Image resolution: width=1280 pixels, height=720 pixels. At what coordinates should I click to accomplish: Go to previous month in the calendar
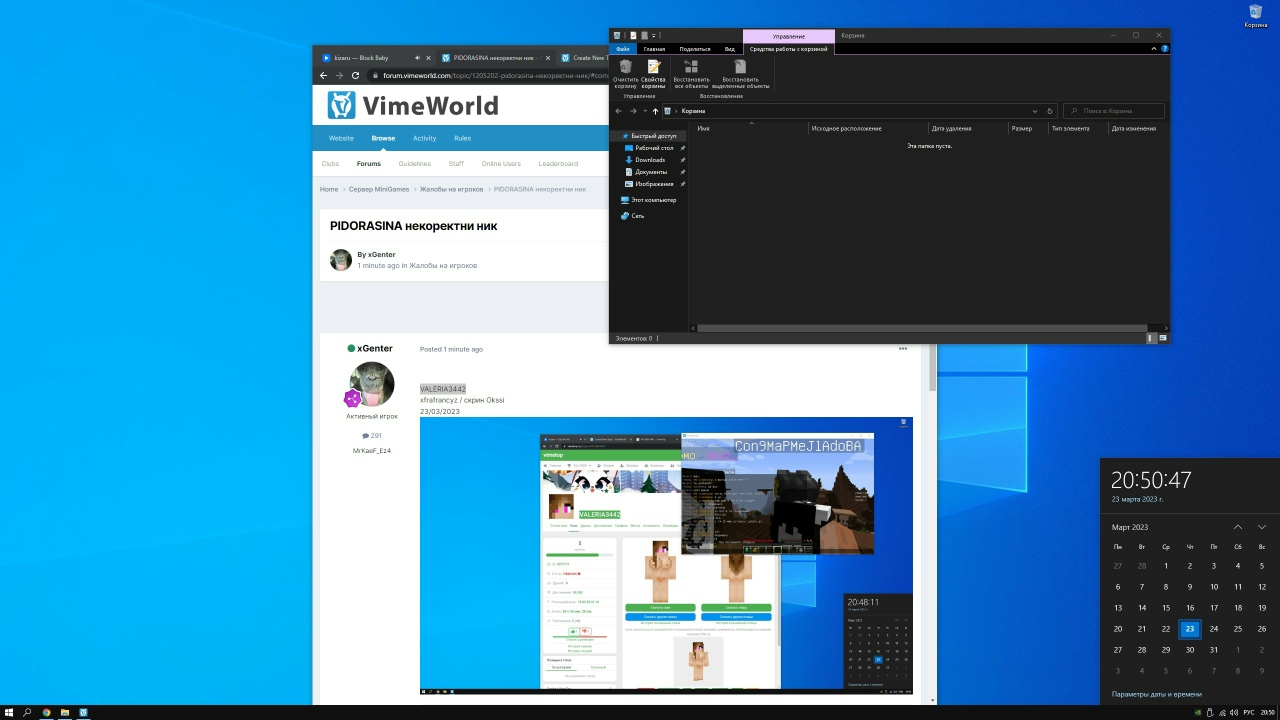point(1237,527)
